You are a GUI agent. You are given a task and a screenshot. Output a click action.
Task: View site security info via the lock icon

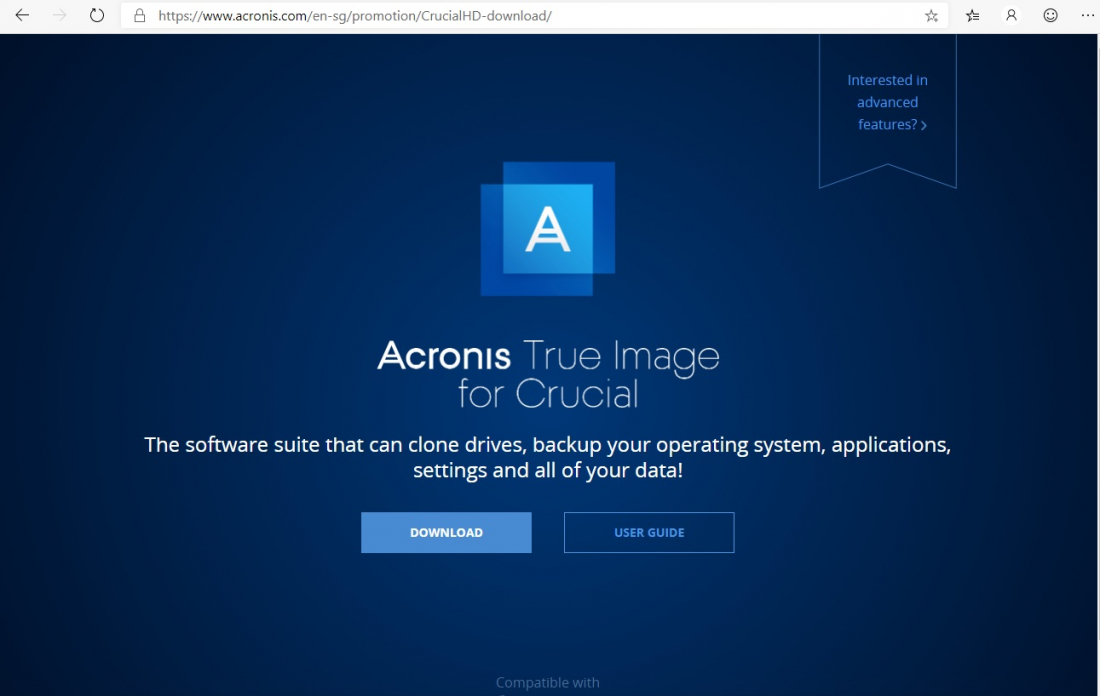[140, 15]
